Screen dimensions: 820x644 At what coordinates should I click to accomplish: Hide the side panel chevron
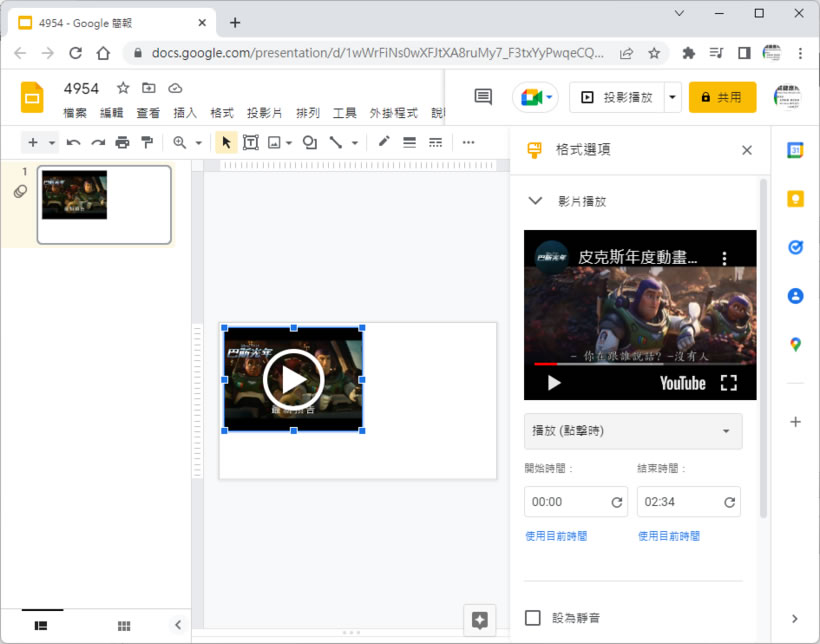pyautogui.click(x=795, y=619)
